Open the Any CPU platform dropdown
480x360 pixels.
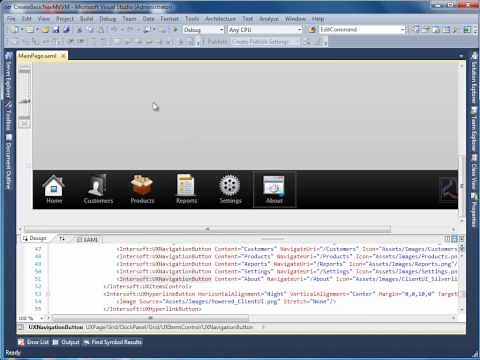(265, 30)
